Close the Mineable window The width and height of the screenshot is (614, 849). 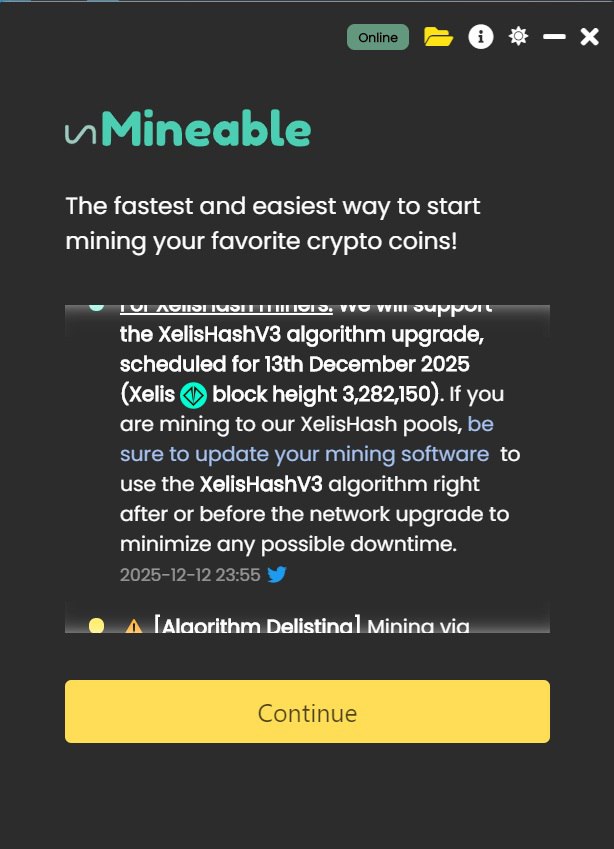590,37
